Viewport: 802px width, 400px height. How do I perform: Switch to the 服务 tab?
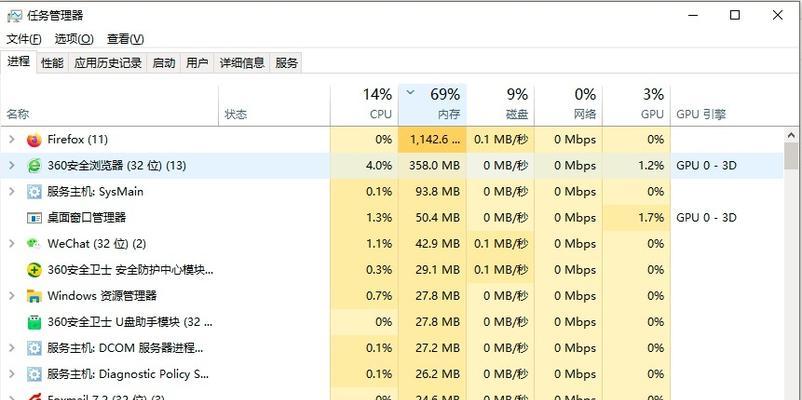[286, 63]
